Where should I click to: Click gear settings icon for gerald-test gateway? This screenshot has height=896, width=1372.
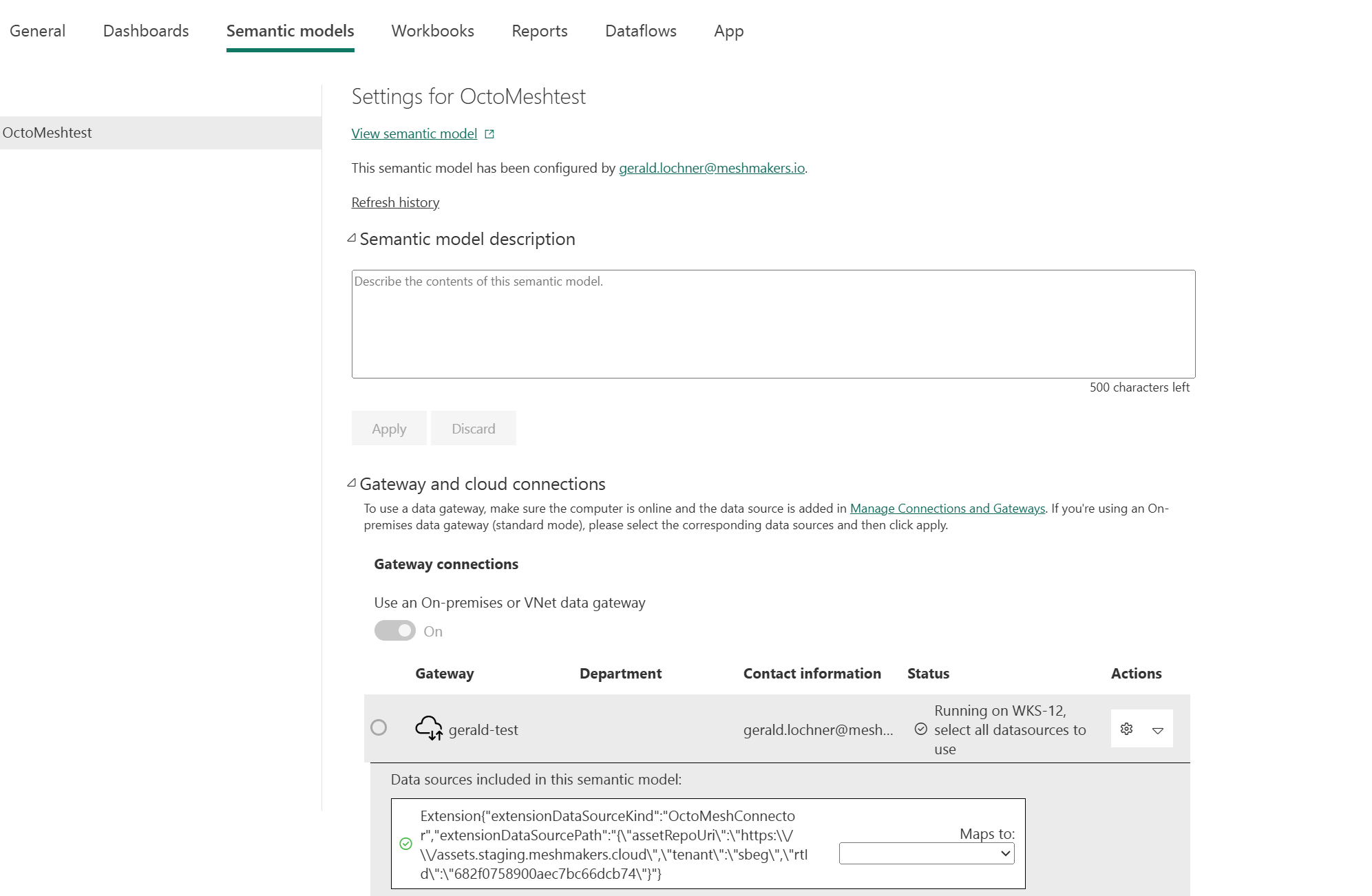(1126, 729)
